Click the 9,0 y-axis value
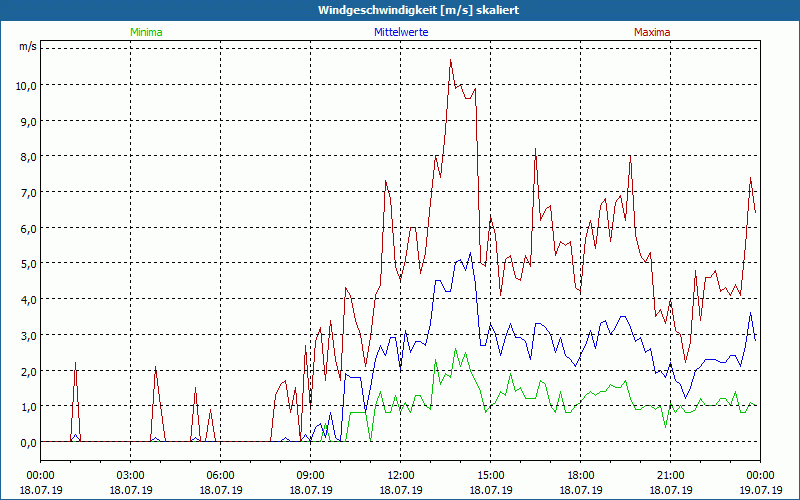800x500 pixels. (29, 121)
